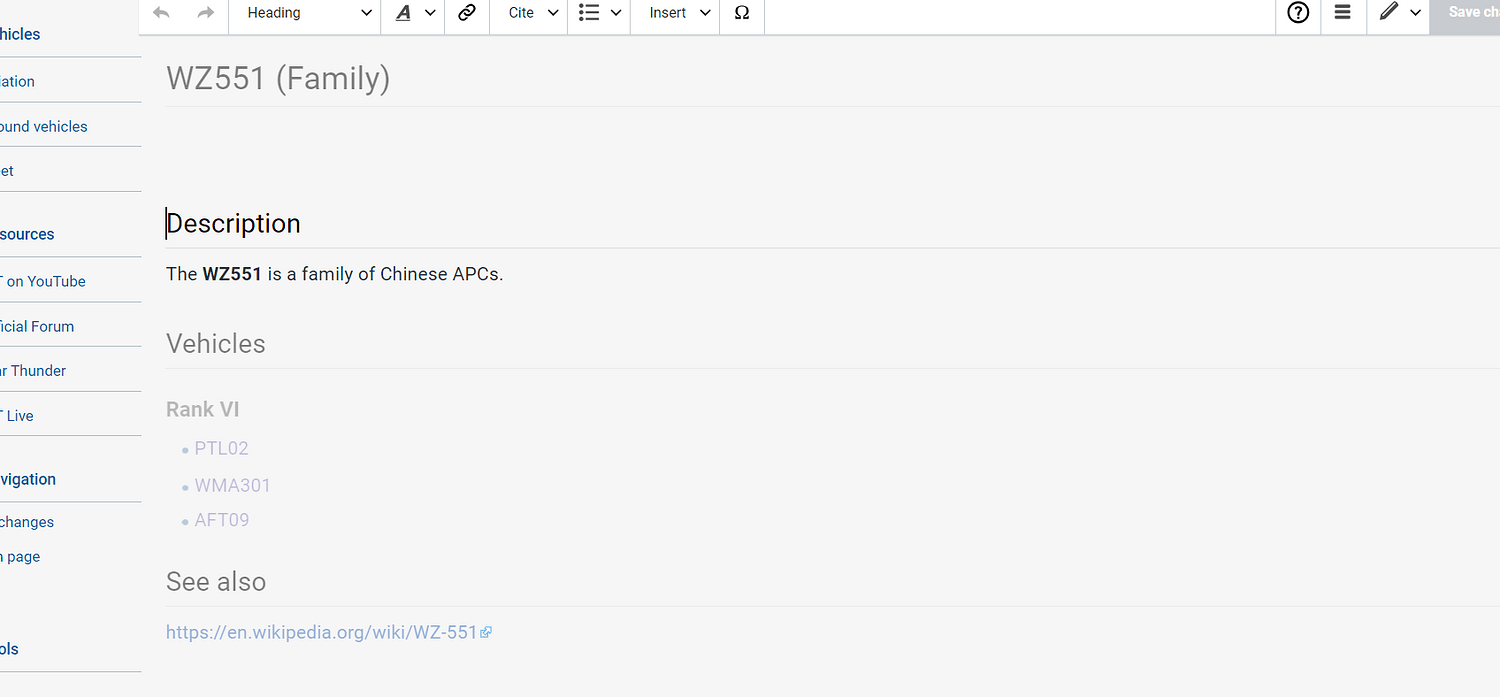Expand the editing mode switcher chevron
1500x697 pixels.
click(x=1416, y=12)
